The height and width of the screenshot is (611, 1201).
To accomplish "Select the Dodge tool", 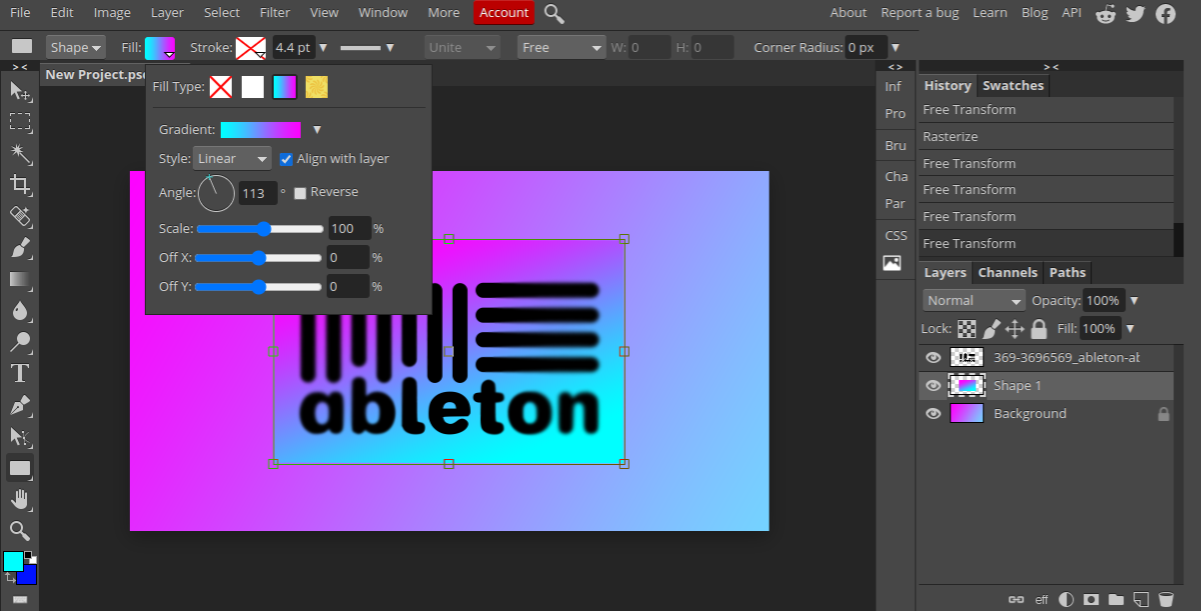I will point(19,342).
